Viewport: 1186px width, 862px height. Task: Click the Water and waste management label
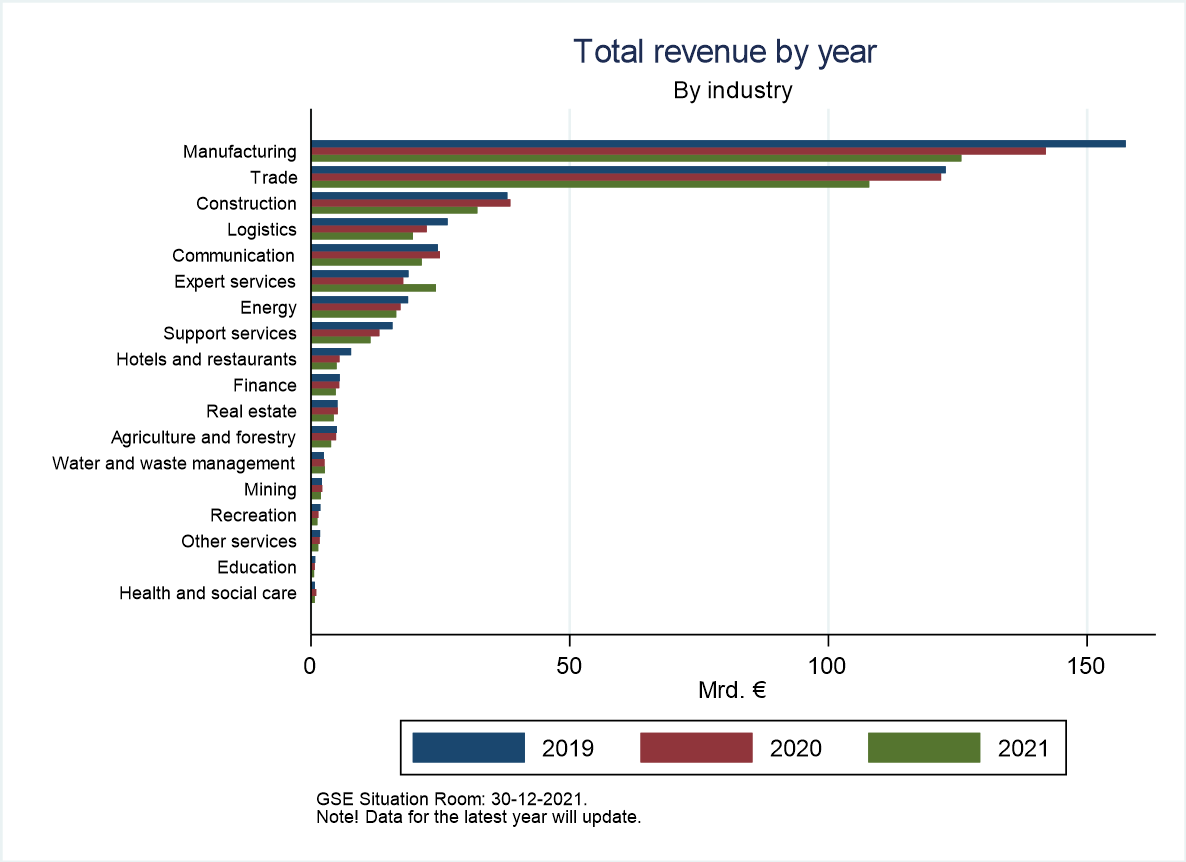coord(173,463)
